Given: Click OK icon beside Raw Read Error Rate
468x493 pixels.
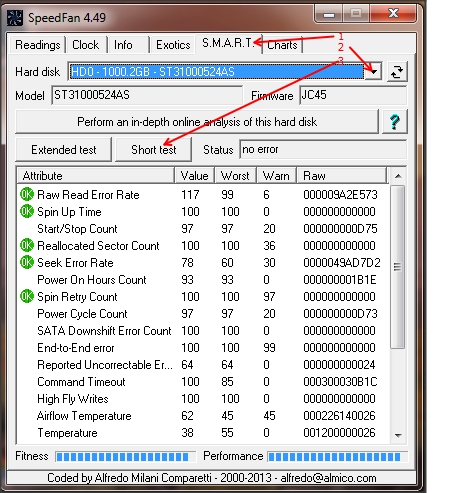Looking at the screenshot, I should pos(27,194).
